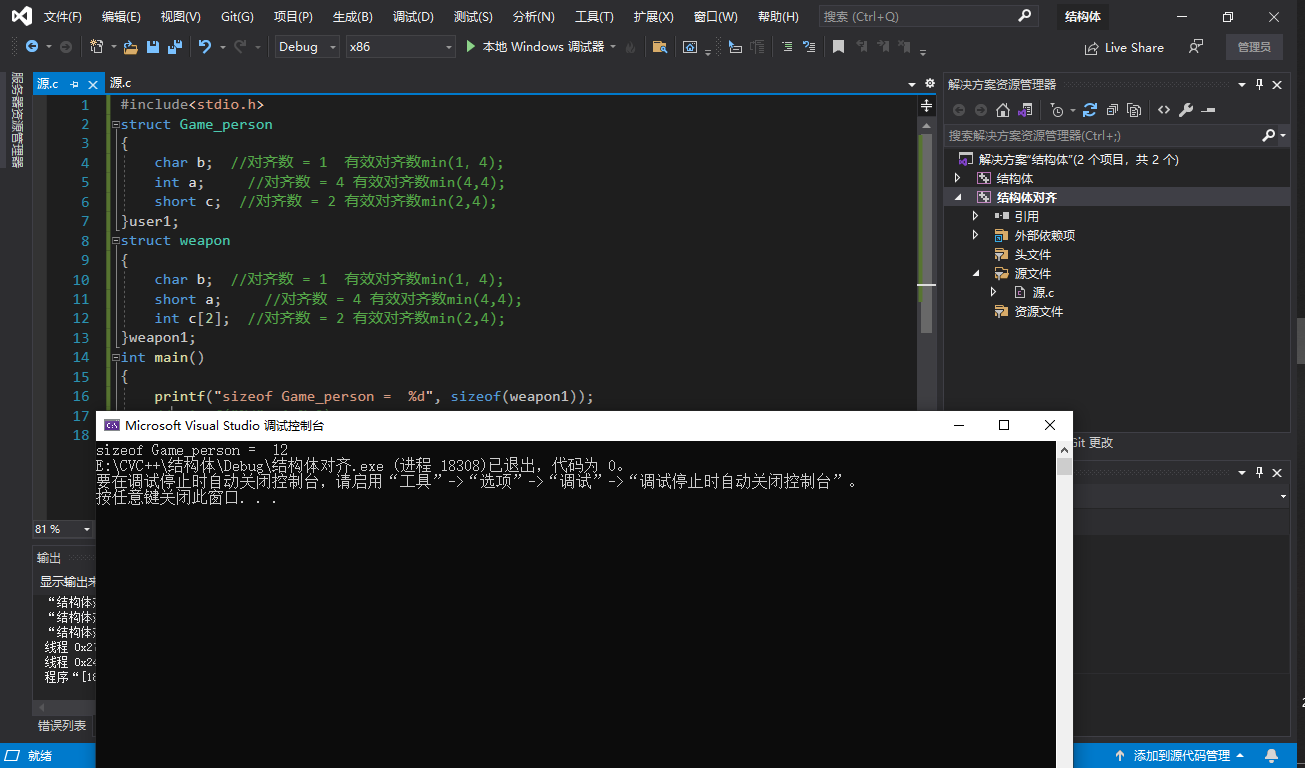
Task: Expand the 源.c file node in tree
Action: point(994,292)
